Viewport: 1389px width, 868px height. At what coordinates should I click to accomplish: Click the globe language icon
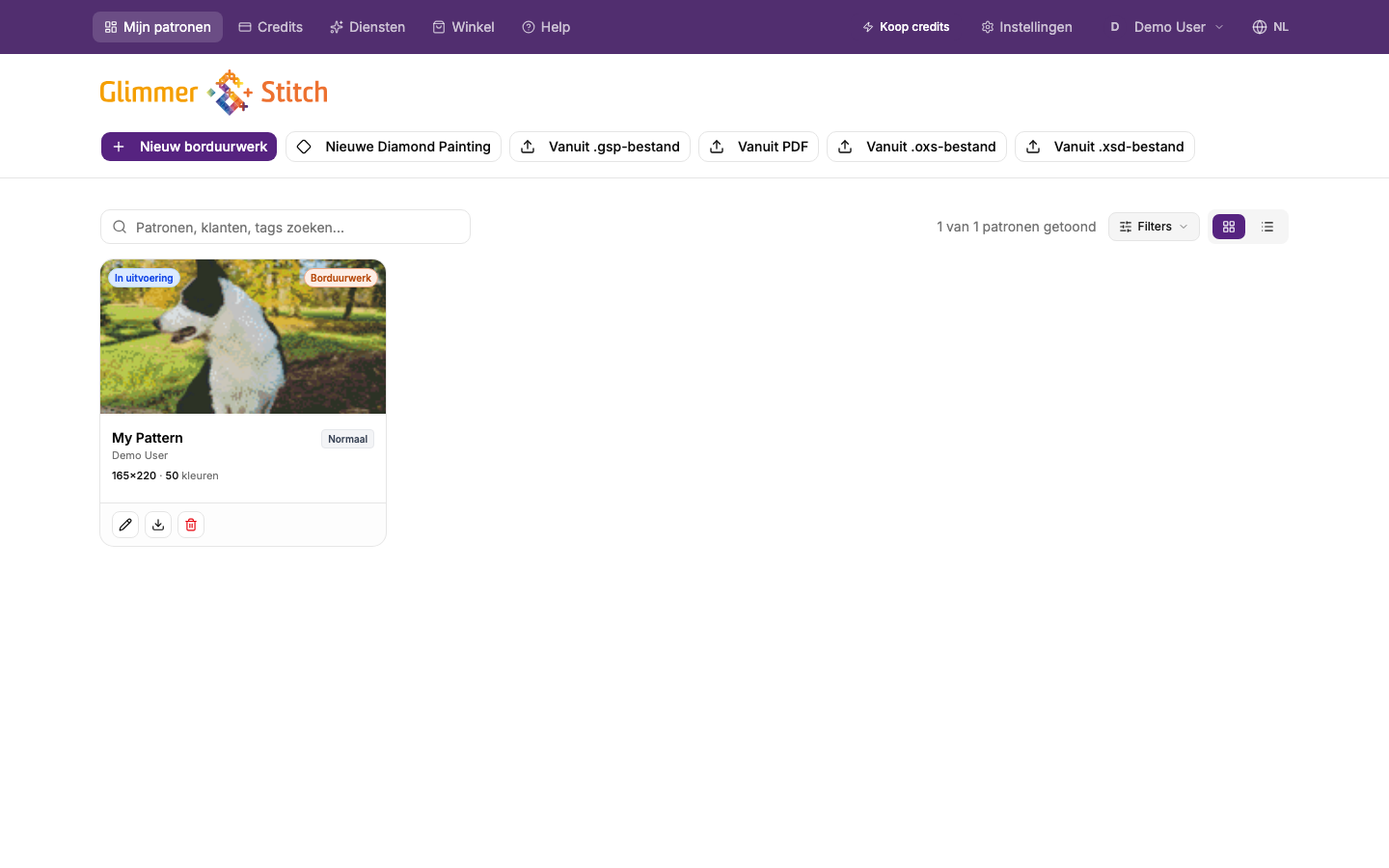(x=1259, y=27)
